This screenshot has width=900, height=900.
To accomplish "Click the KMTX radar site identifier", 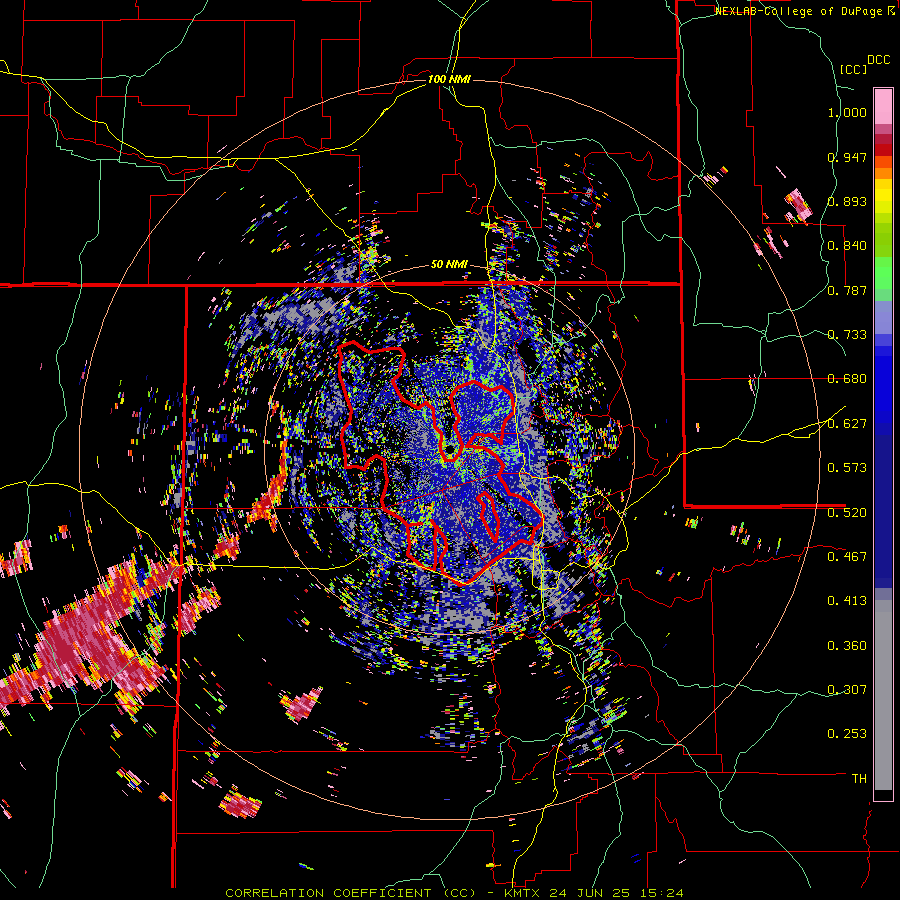I will [x=524, y=893].
